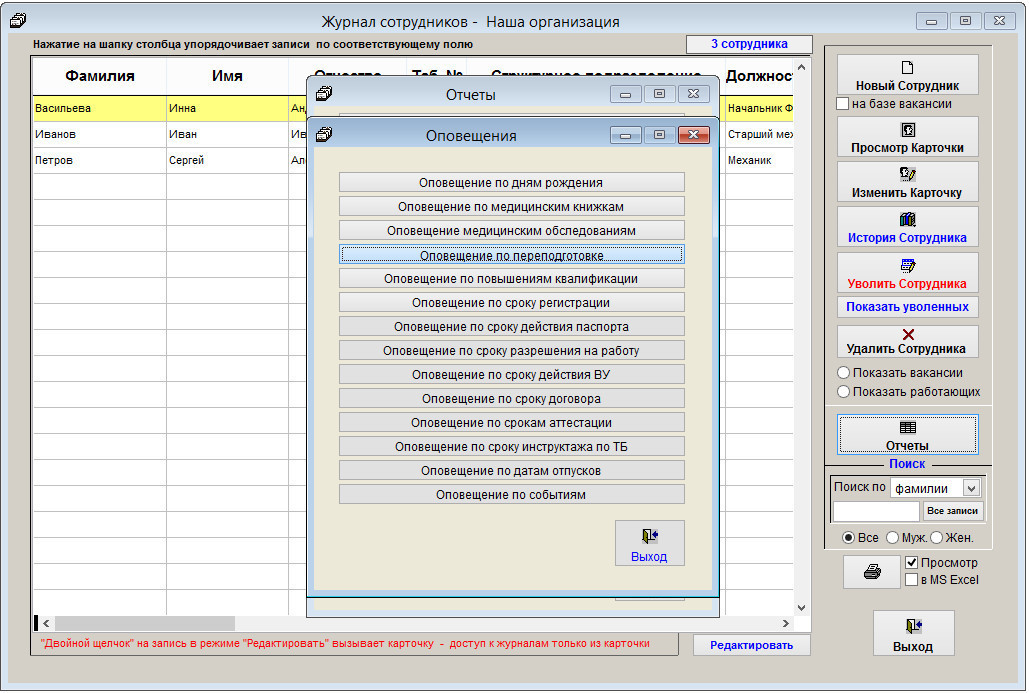
Task: Click the Новый Сотрудник document icon button
Action: tap(907, 76)
